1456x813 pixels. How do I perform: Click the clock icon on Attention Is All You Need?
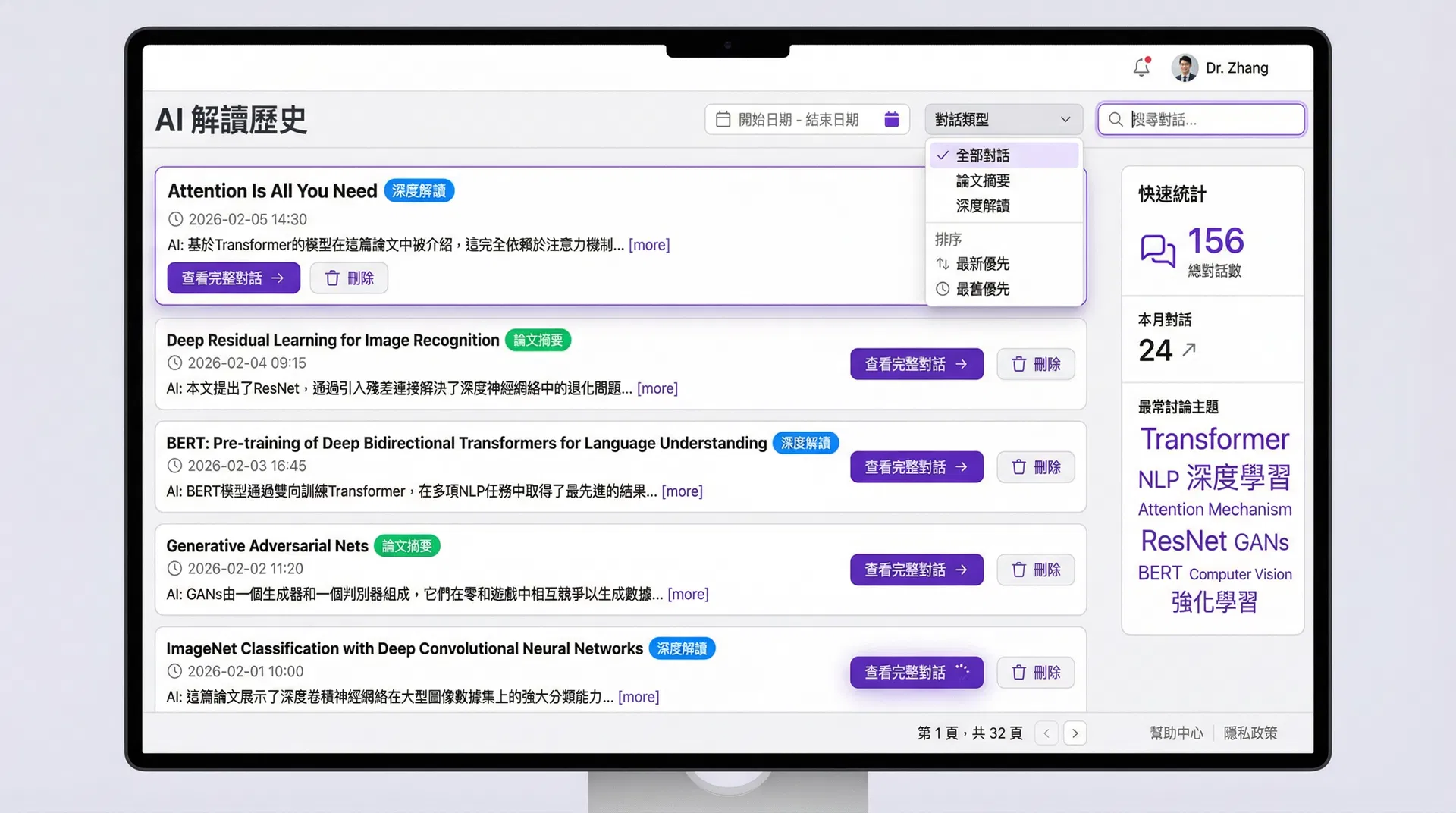[x=175, y=219]
